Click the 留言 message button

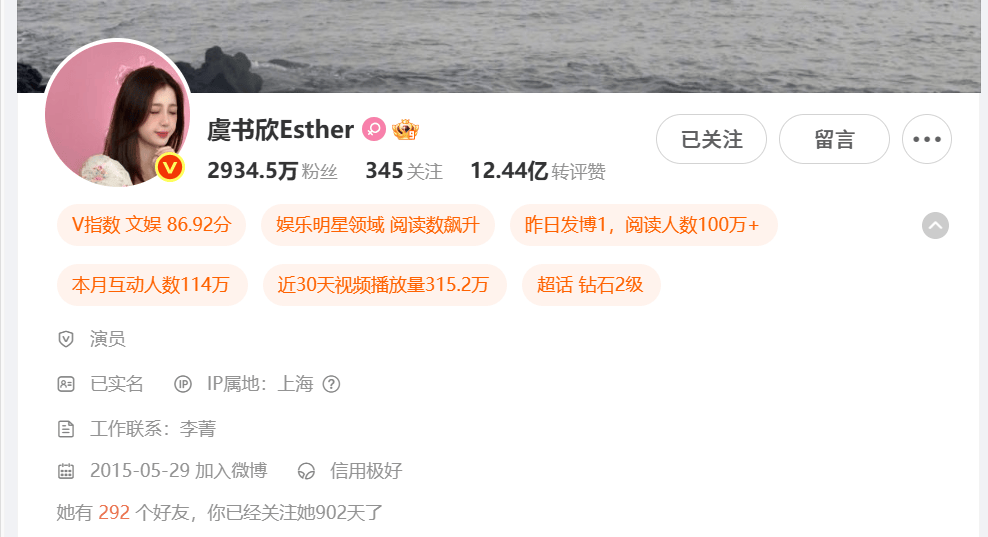coord(834,139)
